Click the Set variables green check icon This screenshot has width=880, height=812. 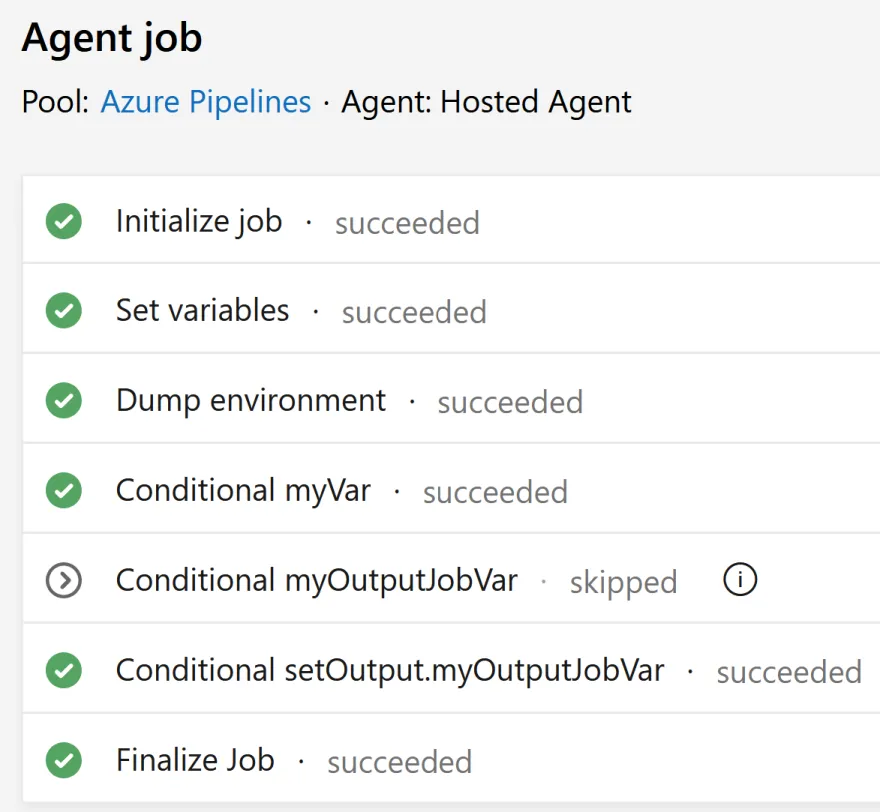64,311
